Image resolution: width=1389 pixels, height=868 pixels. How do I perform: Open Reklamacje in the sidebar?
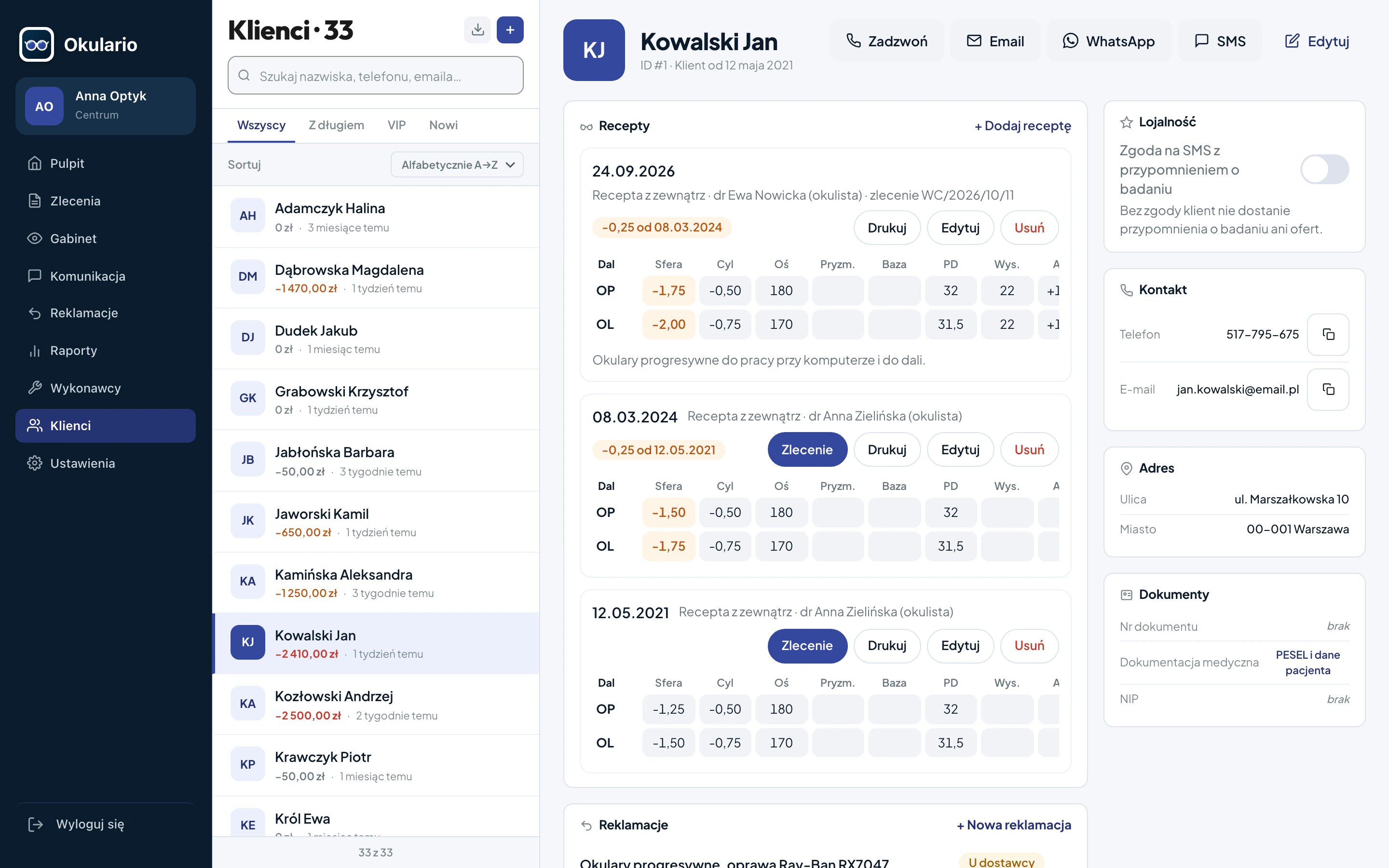click(106, 313)
